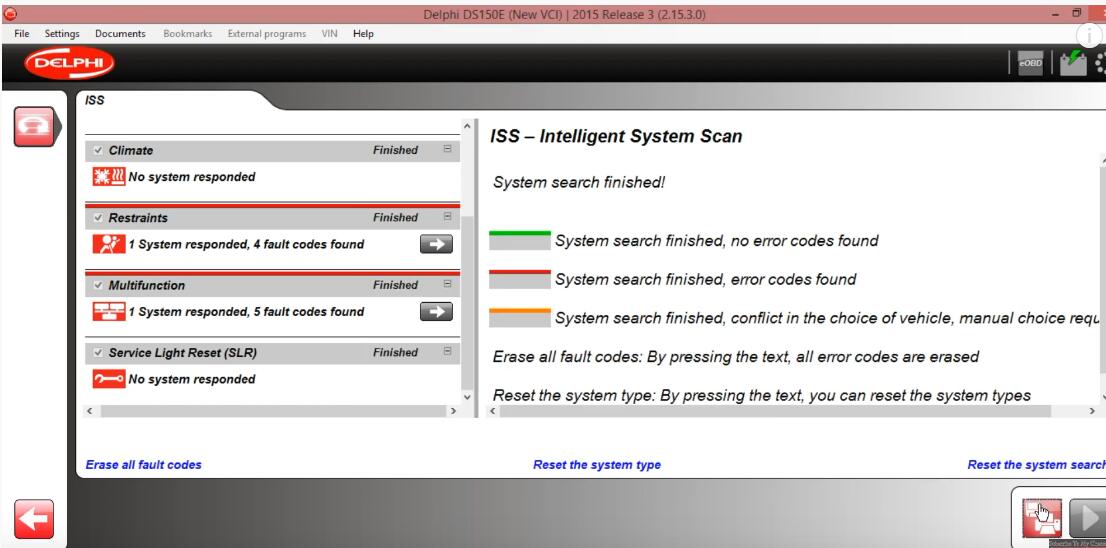Click the grey next arrow button
Screen dimensions: 1106x548
[1087, 518]
